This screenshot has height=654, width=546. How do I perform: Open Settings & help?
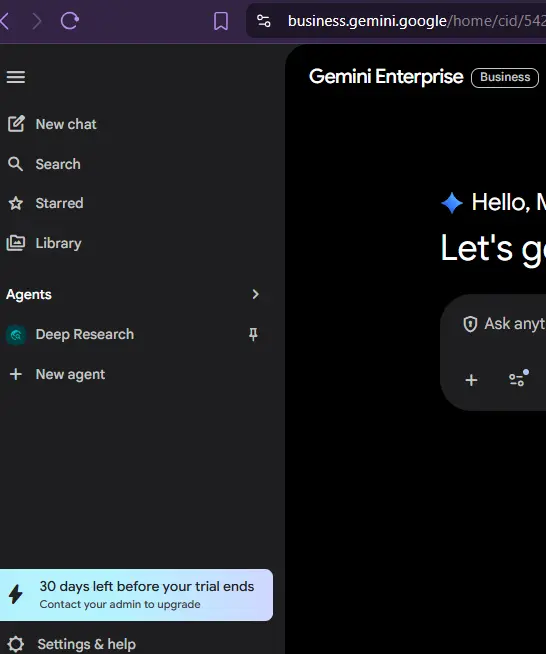click(87, 644)
